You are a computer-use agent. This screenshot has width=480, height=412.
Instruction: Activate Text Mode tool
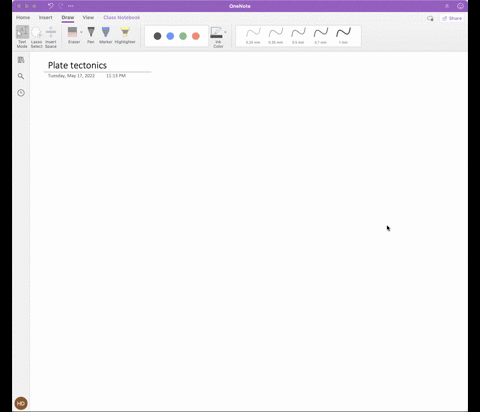(x=22, y=37)
